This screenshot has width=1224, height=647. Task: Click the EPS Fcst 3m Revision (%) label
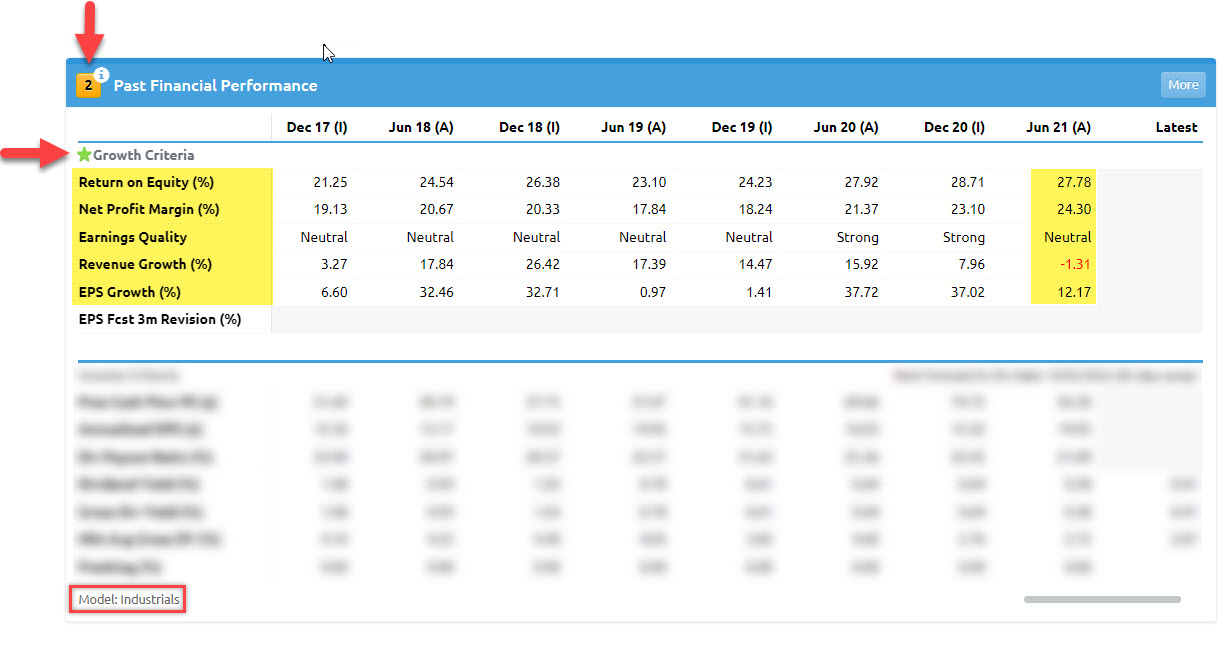(x=160, y=320)
